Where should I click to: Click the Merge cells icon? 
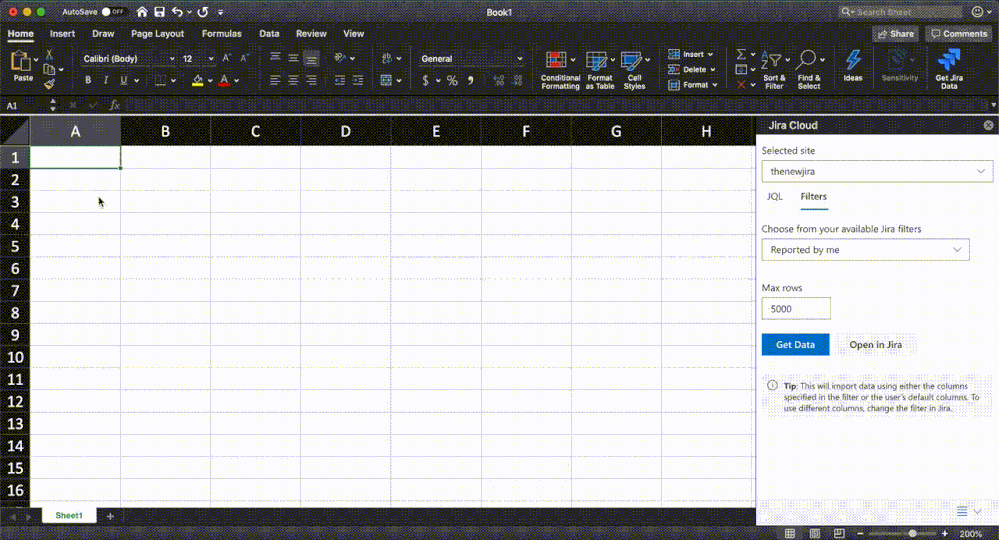pos(385,80)
